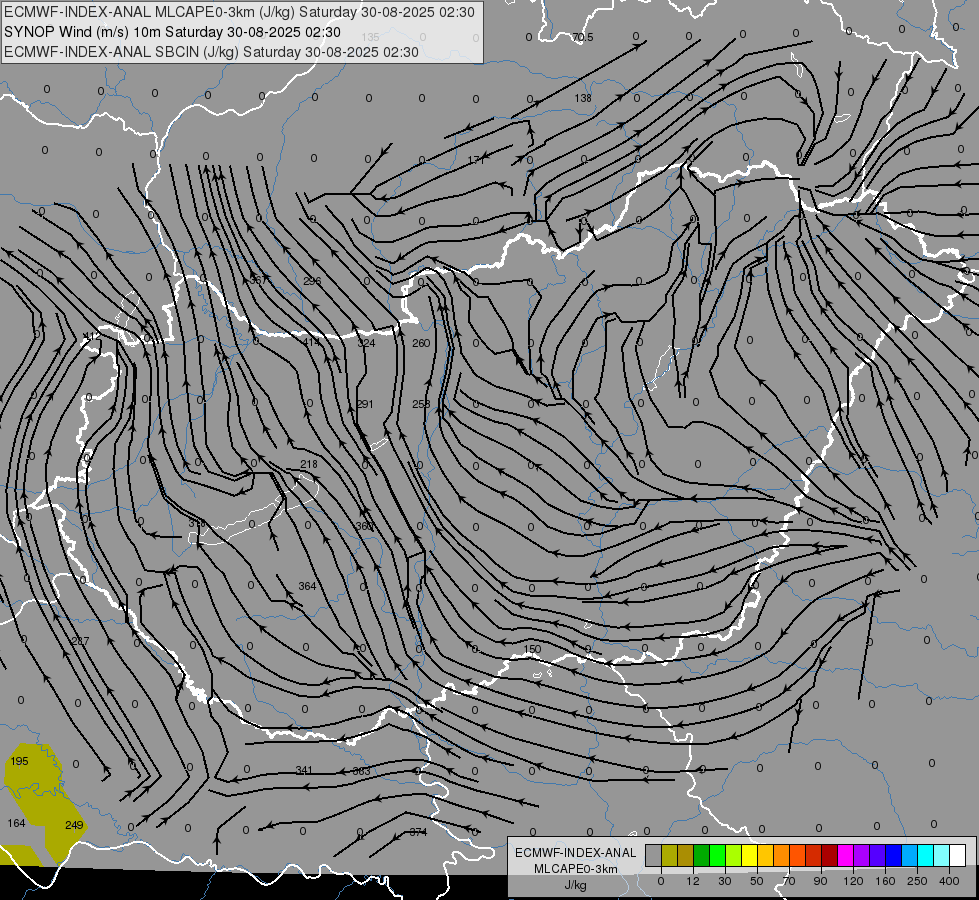Pick the magenta legend swatch

pyautogui.click(x=845, y=855)
